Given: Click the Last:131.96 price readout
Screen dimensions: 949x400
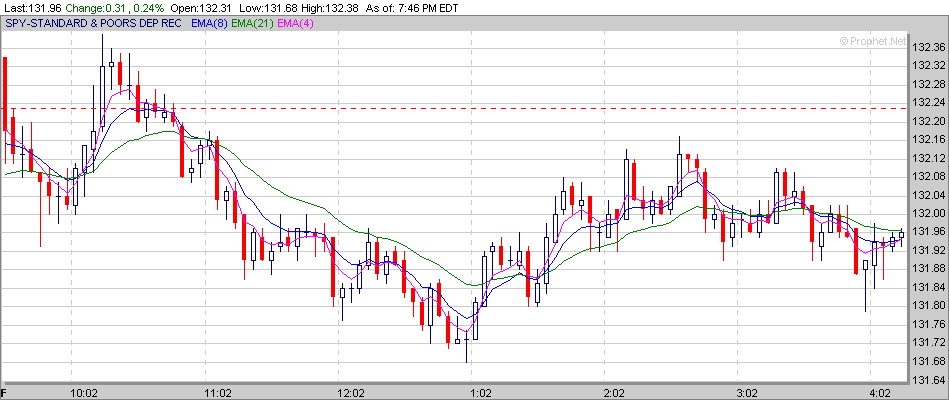Looking at the screenshot, I should click(31, 8).
